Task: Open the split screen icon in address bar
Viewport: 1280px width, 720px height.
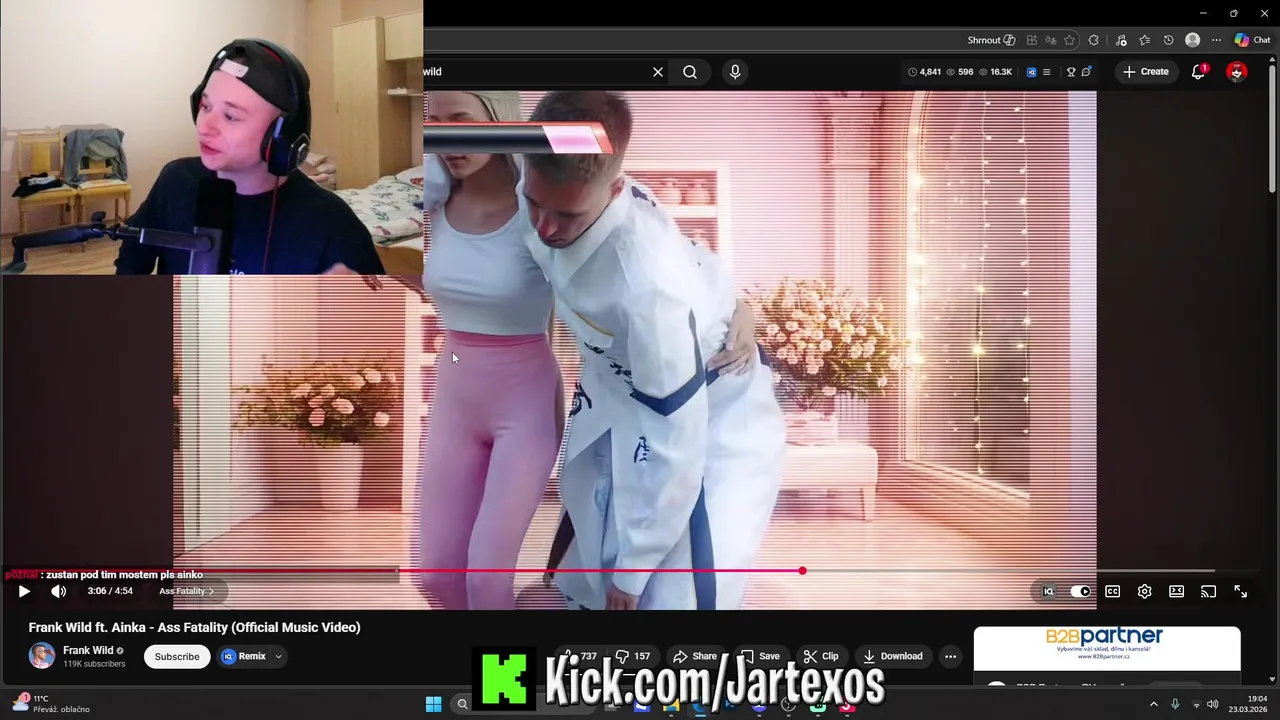Action: click(x=1032, y=40)
